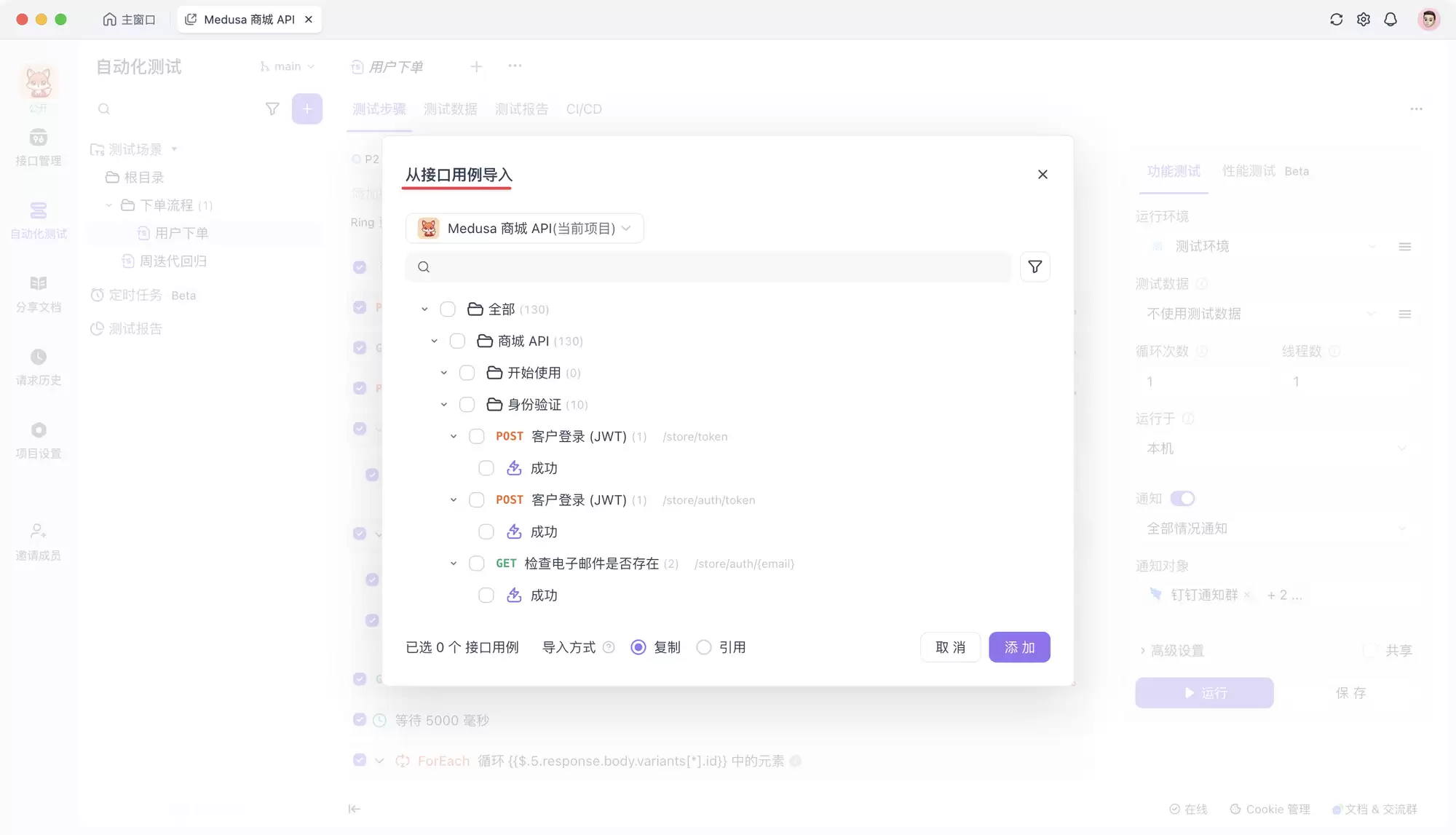Check the 身份验证 folder checkbox

467,405
